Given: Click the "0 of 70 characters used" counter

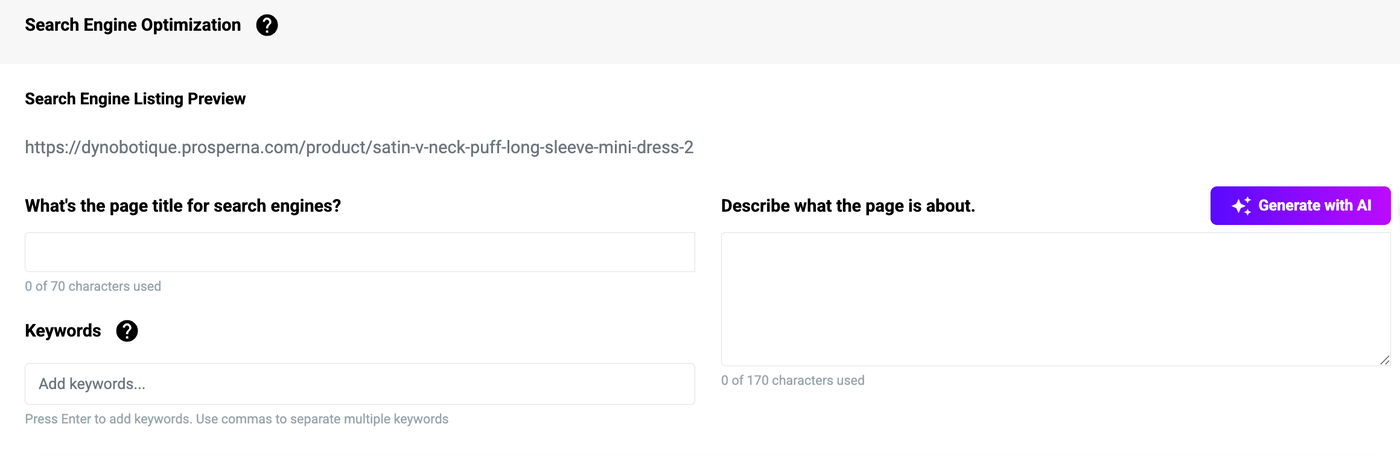Looking at the screenshot, I should [93, 287].
